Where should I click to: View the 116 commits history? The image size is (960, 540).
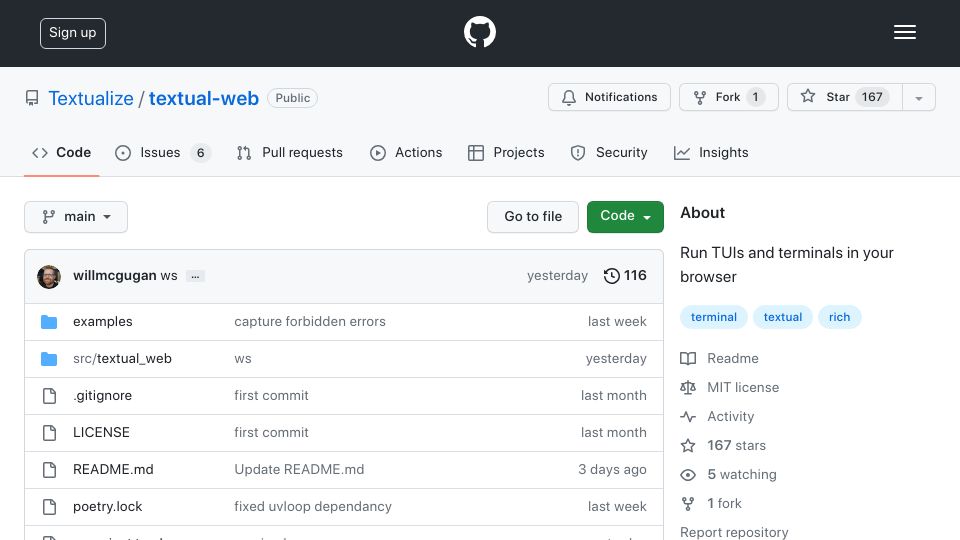(x=625, y=276)
